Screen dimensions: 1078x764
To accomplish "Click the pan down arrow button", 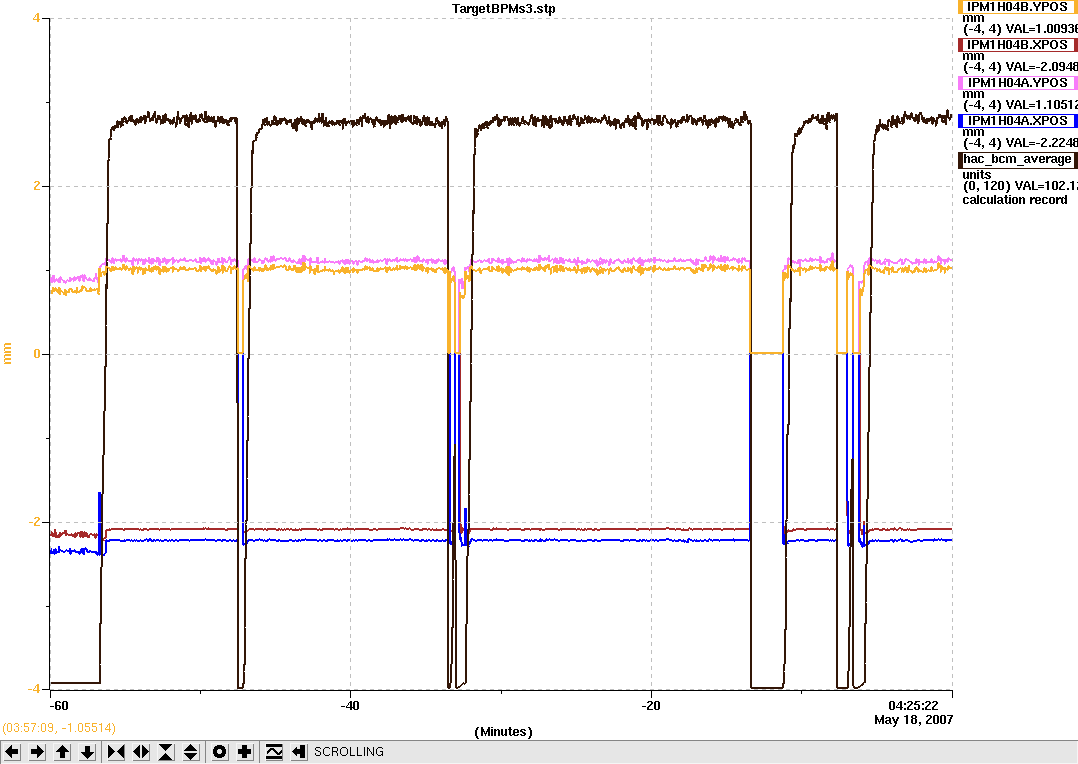I will tap(87, 752).
